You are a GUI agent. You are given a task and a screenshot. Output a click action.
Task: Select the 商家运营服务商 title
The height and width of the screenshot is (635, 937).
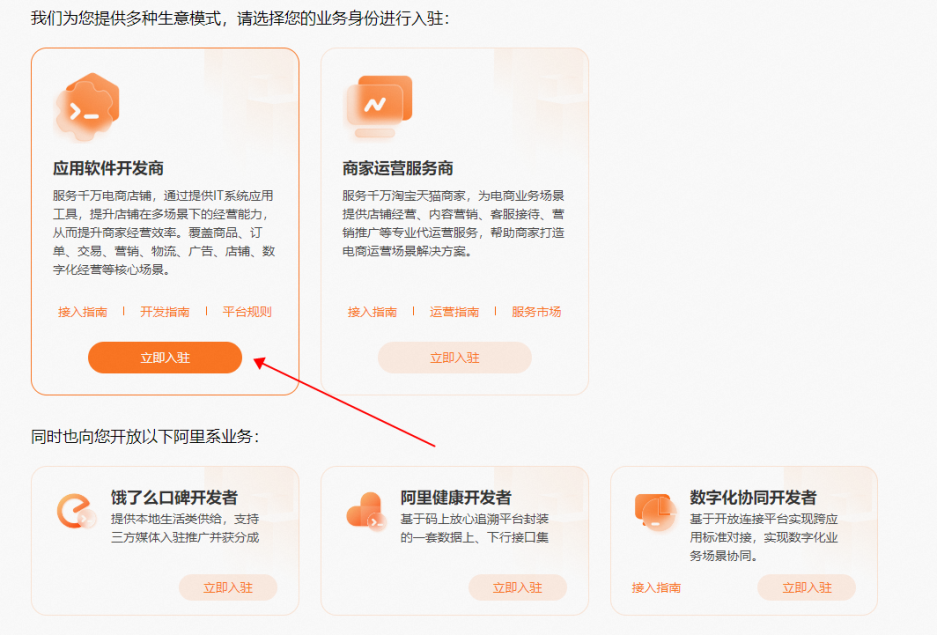398,168
